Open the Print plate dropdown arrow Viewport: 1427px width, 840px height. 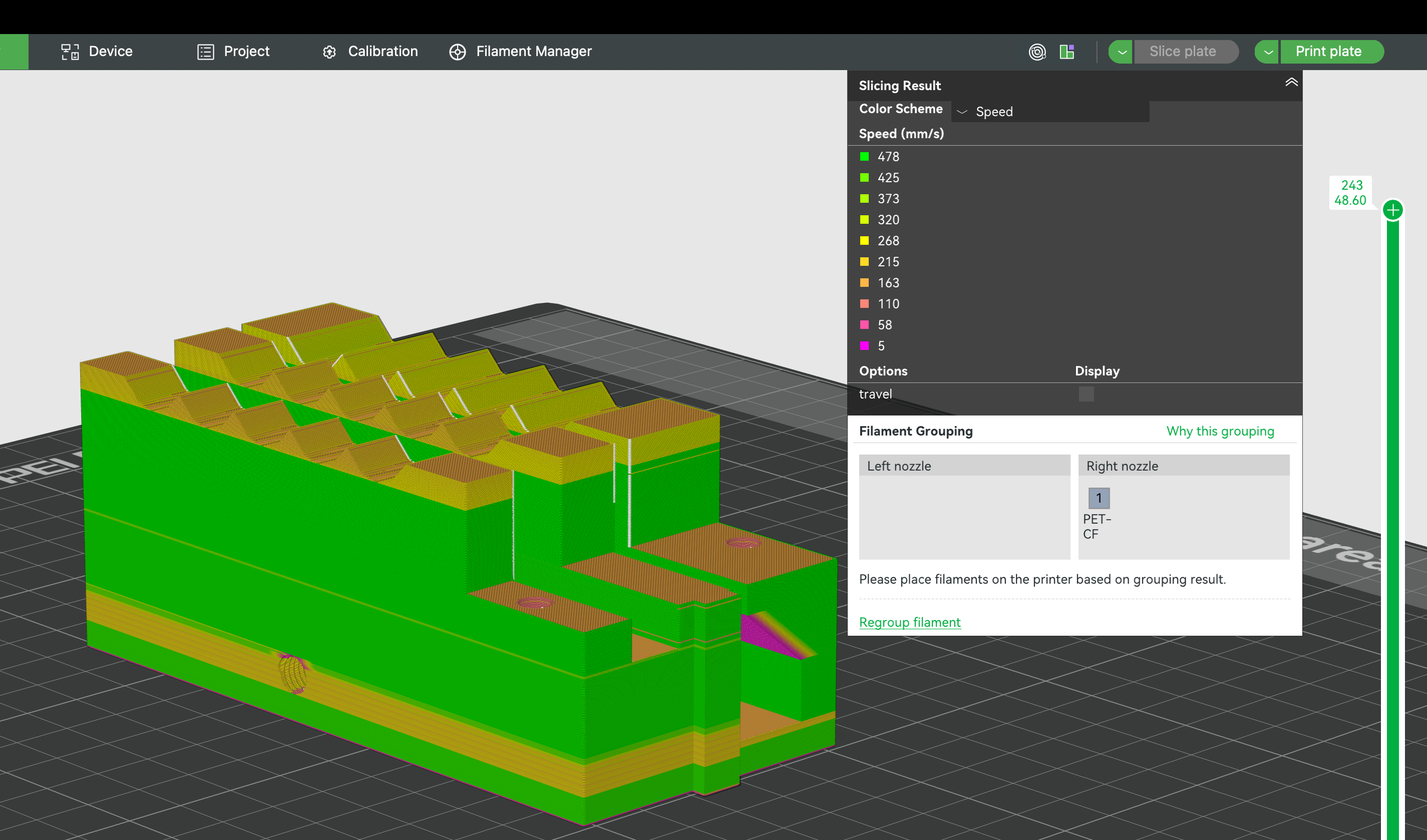[1267, 52]
